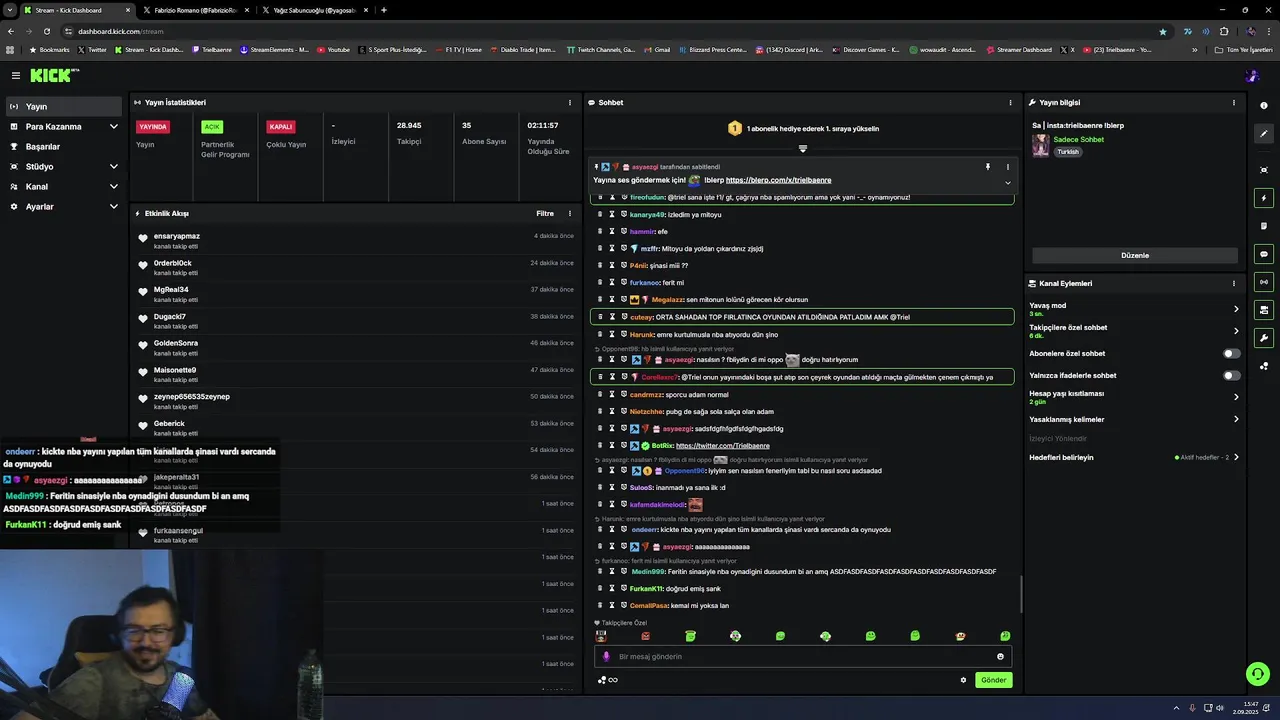
Task: Click the purple microphone icon in message box
Action: coord(606,657)
